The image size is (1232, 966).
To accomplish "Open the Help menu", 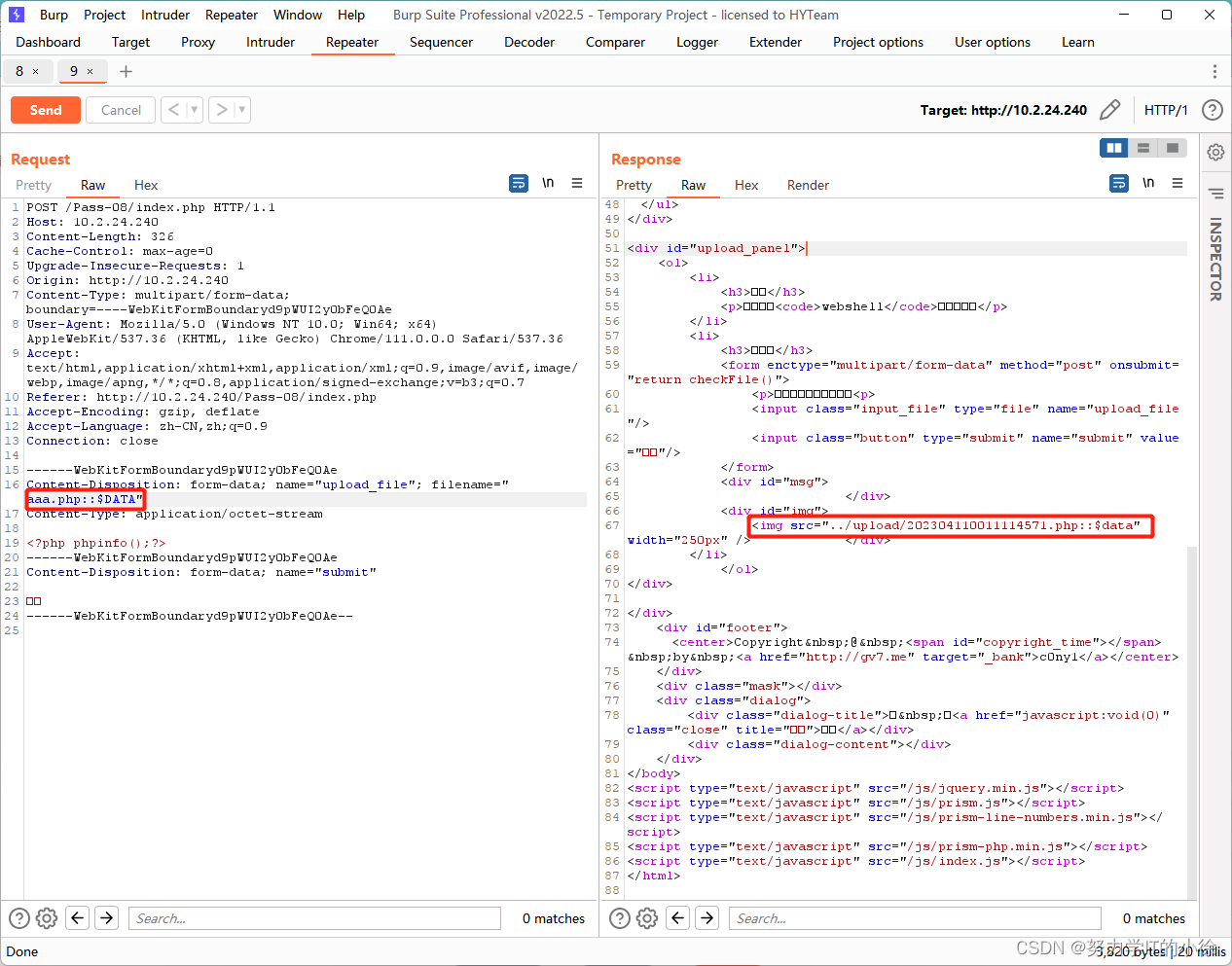I will coord(351,15).
